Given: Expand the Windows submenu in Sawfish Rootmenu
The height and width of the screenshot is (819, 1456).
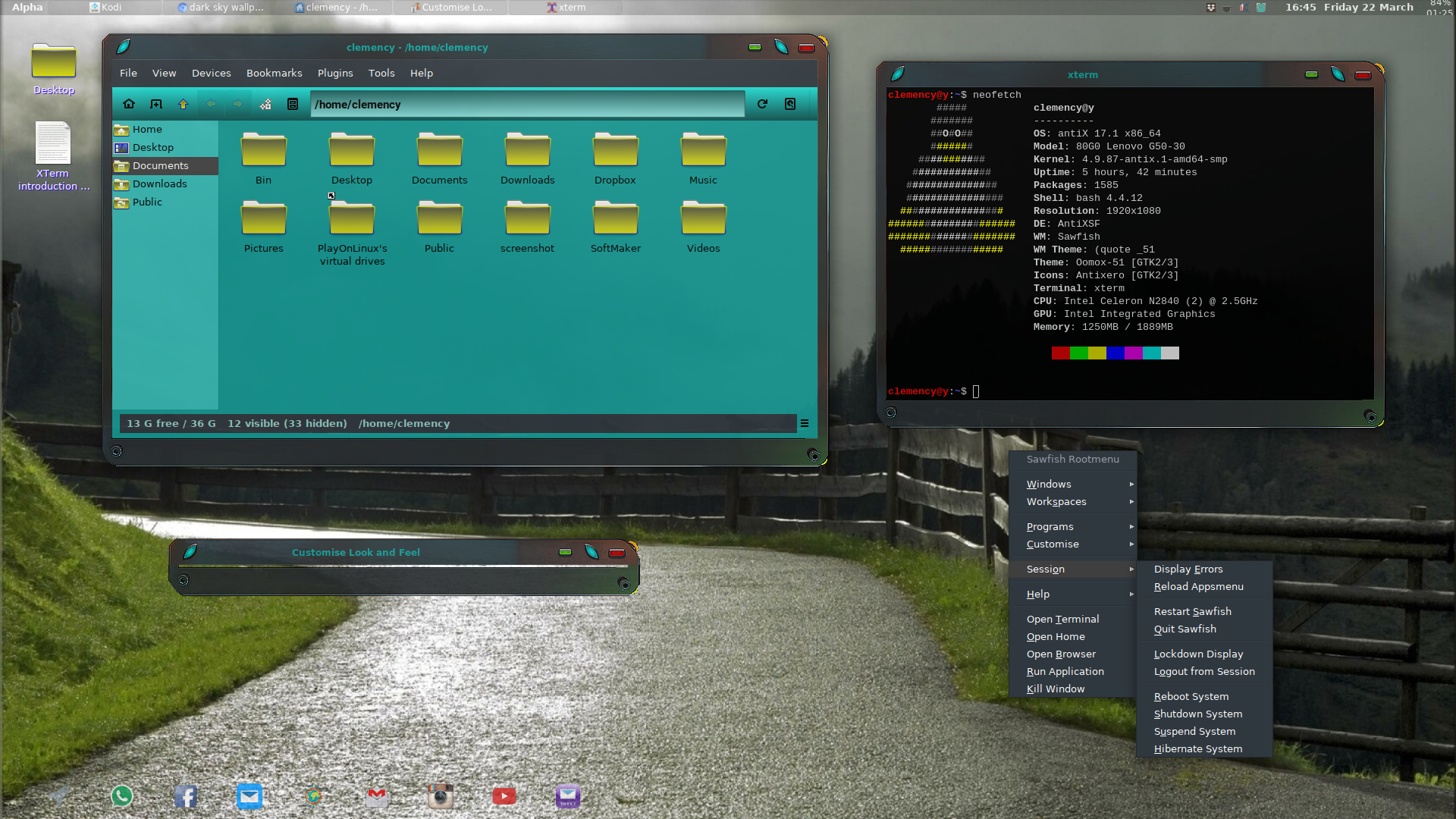Looking at the screenshot, I should click(x=1073, y=484).
